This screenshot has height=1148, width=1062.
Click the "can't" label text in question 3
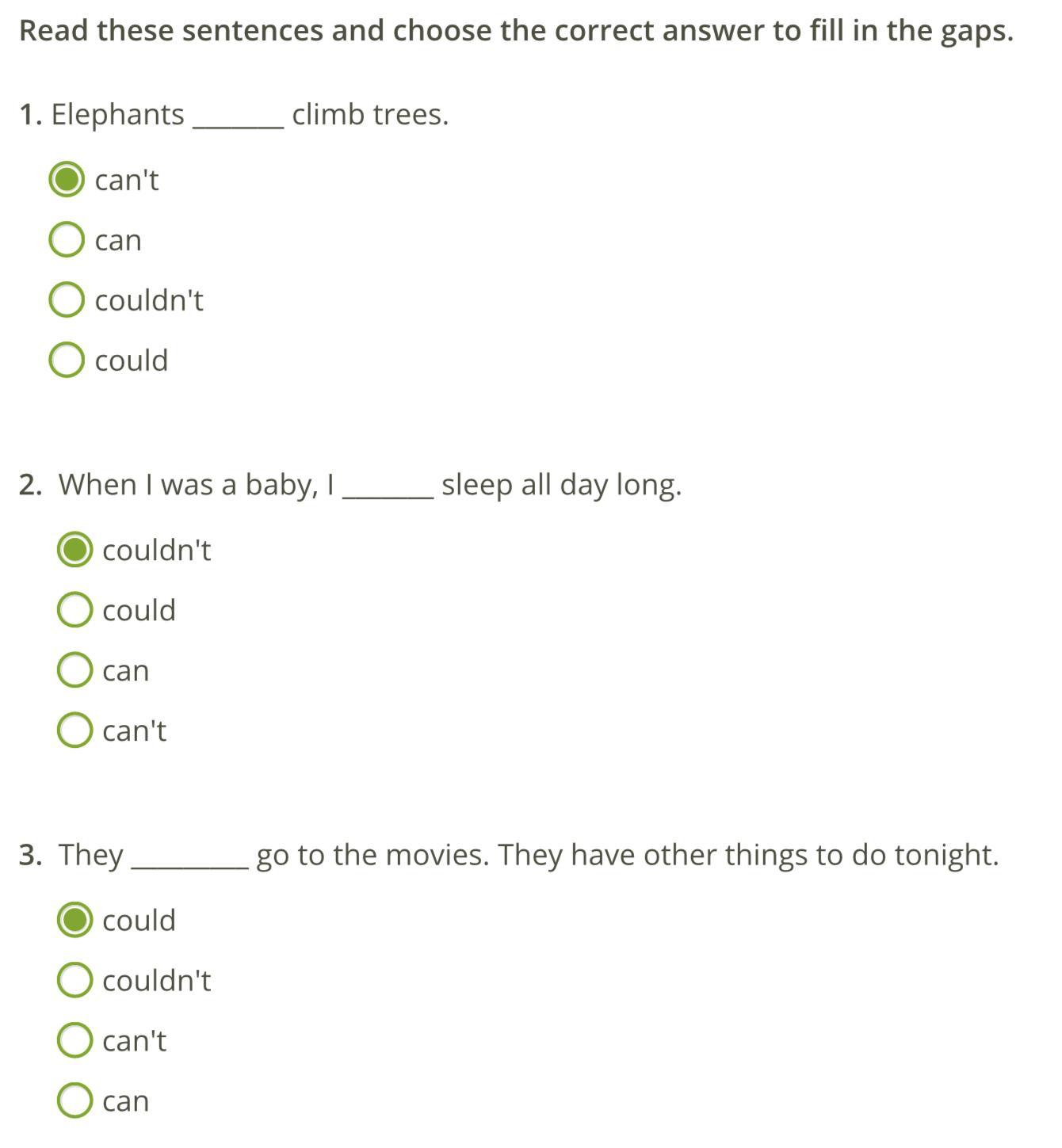tap(134, 1040)
